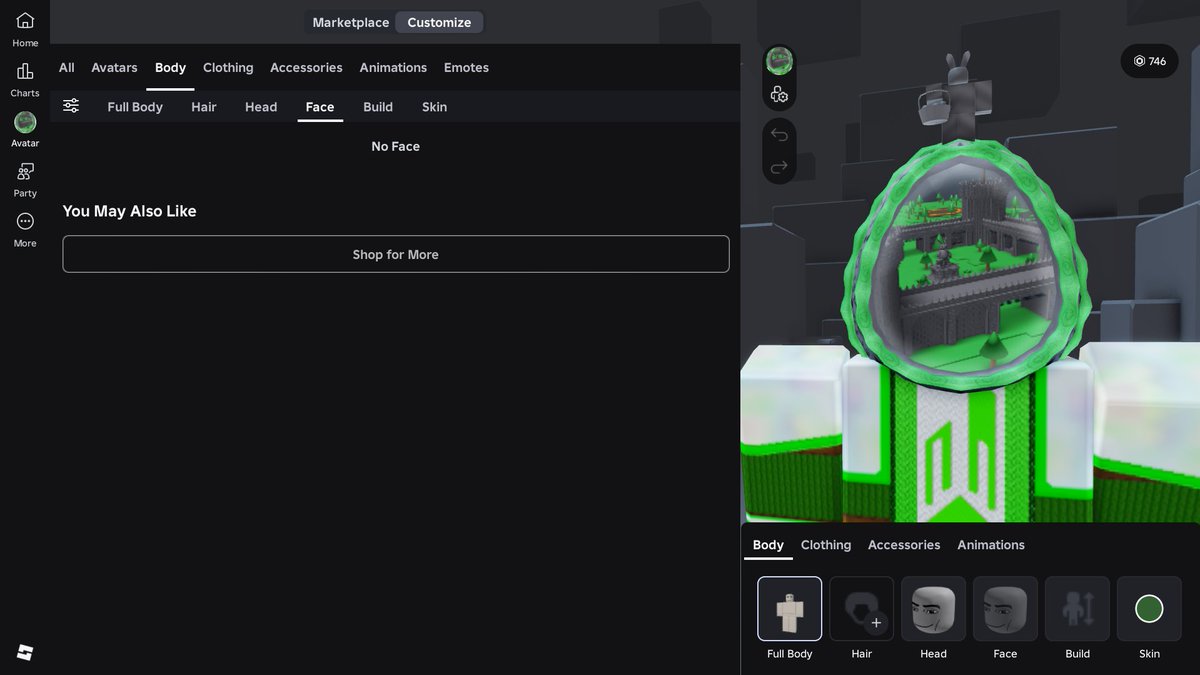The width and height of the screenshot is (1200, 675).
Task: Select the Emotes category tab
Action: point(466,68)
